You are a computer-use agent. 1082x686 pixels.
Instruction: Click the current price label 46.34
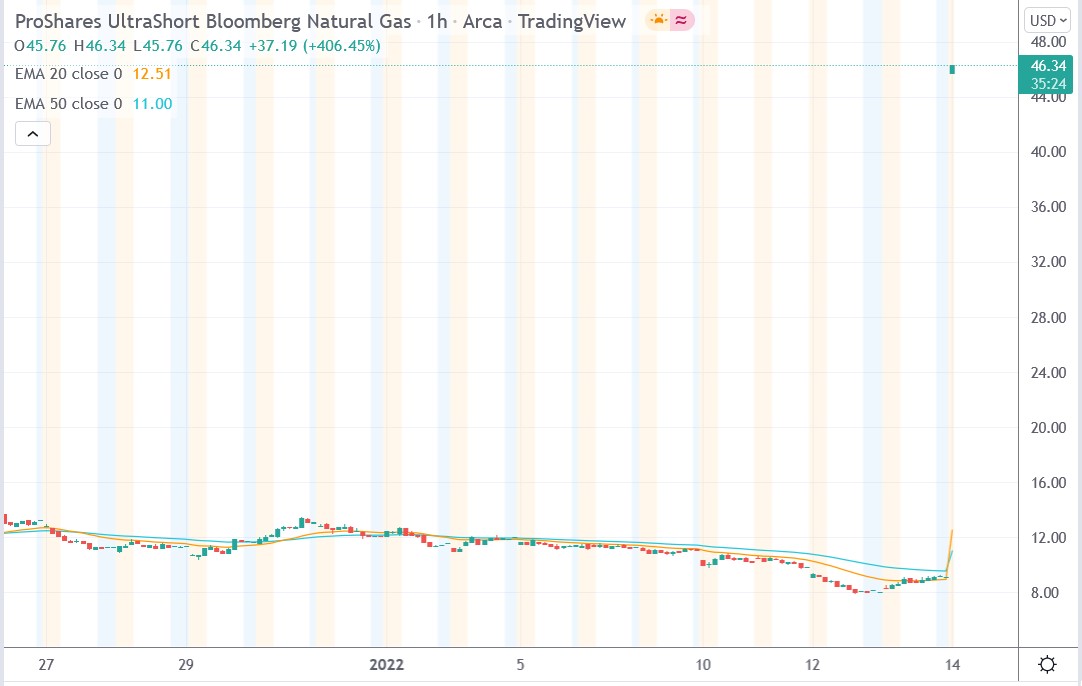[1047, 66]
